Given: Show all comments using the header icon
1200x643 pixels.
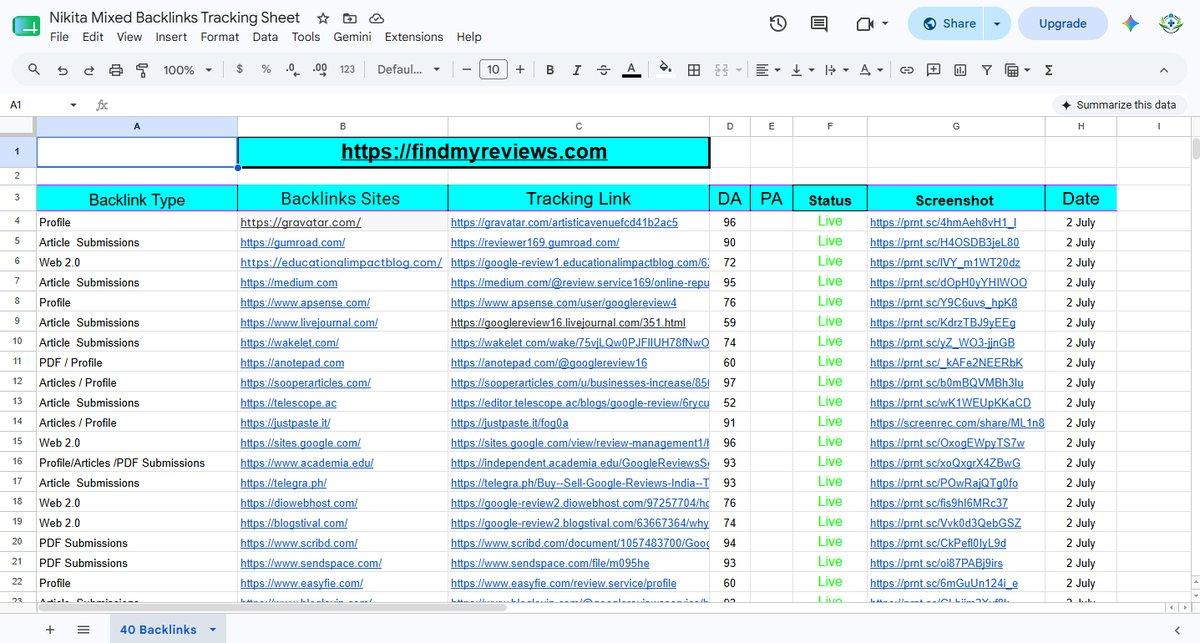Looking at the screenshot, I should click(x=819, y=24).
